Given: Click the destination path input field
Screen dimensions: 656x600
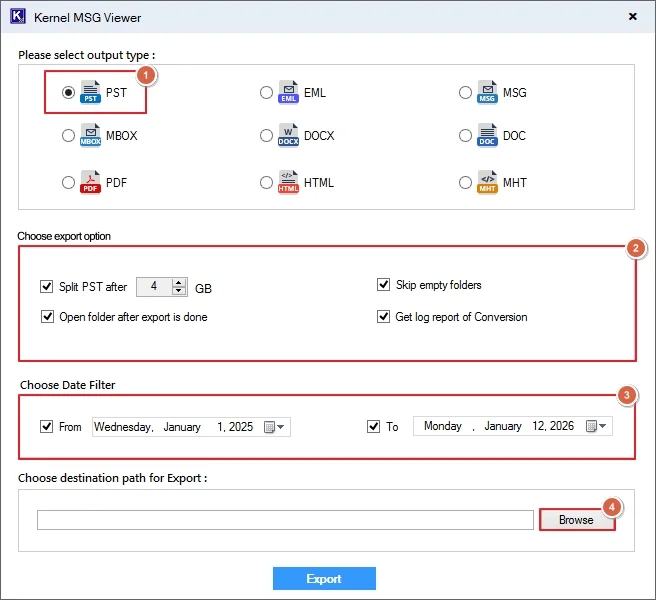Looking at the screenshot, I should tap(285, 520).
